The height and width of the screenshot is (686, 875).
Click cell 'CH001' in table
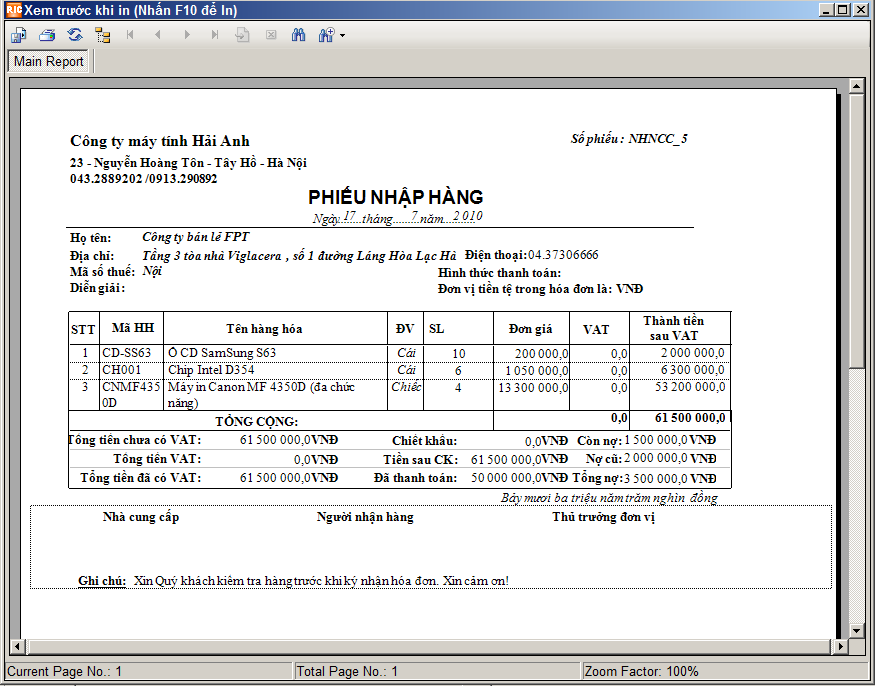pos(122,370)
